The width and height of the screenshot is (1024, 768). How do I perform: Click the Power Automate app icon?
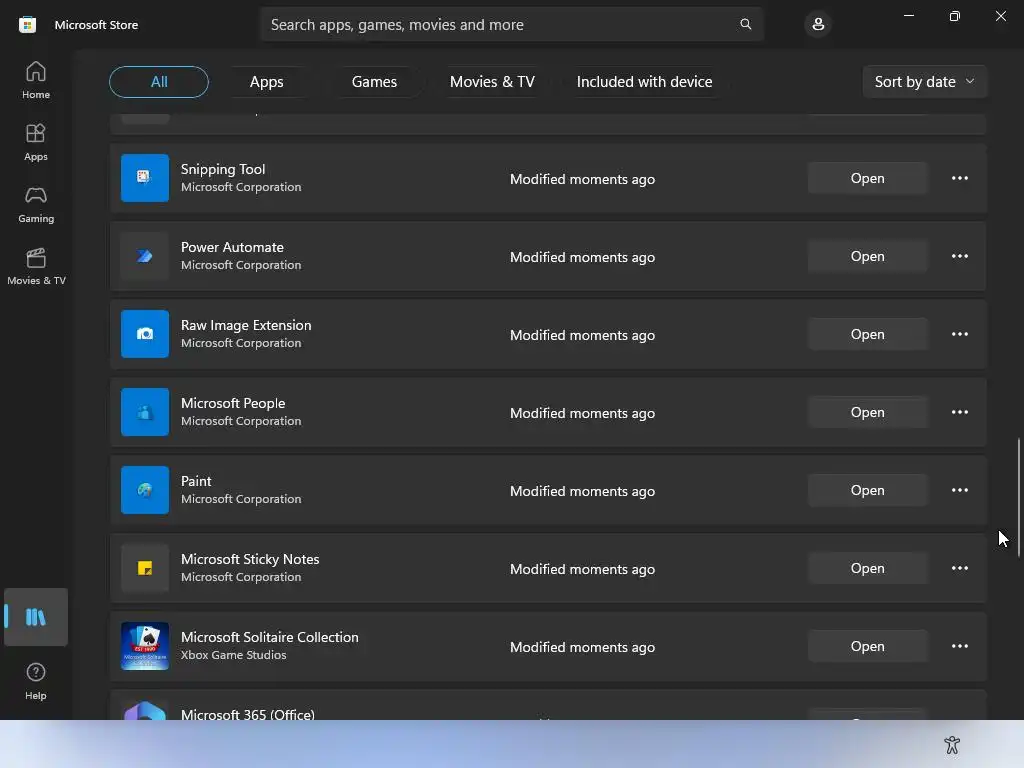click(145, 256)
